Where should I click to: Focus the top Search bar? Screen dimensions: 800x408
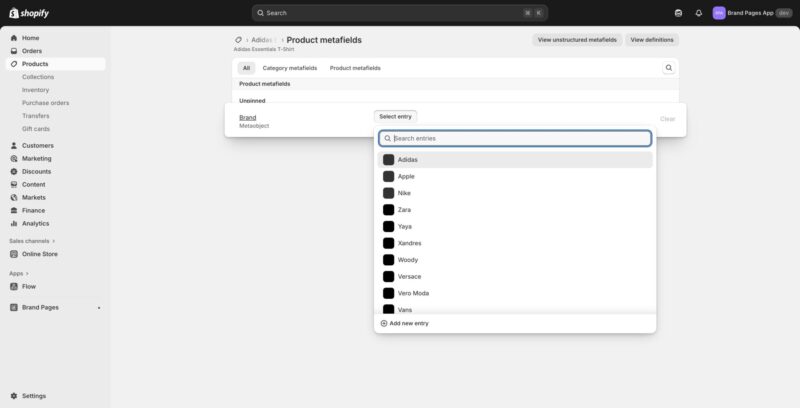[399, 13]
